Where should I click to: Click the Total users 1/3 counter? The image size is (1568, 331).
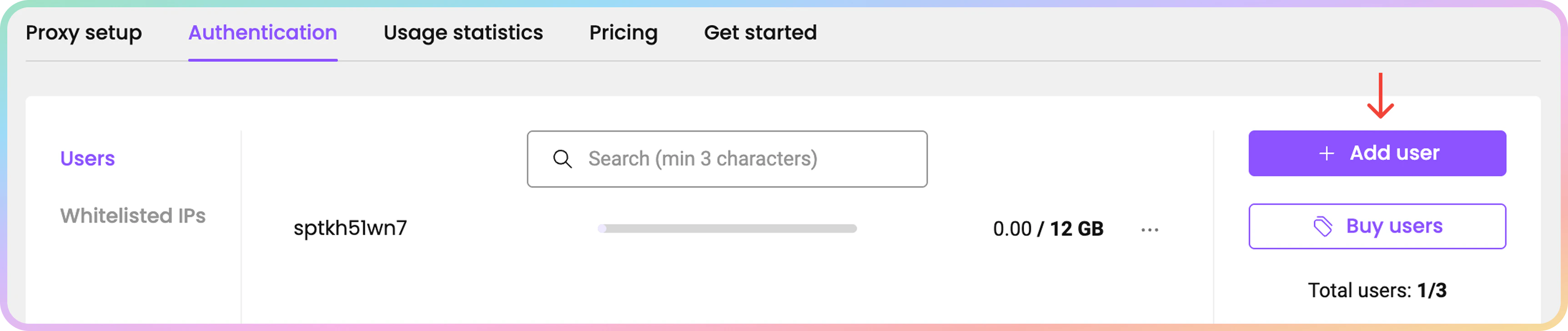pyautogui.click(x=1377, y=291)
